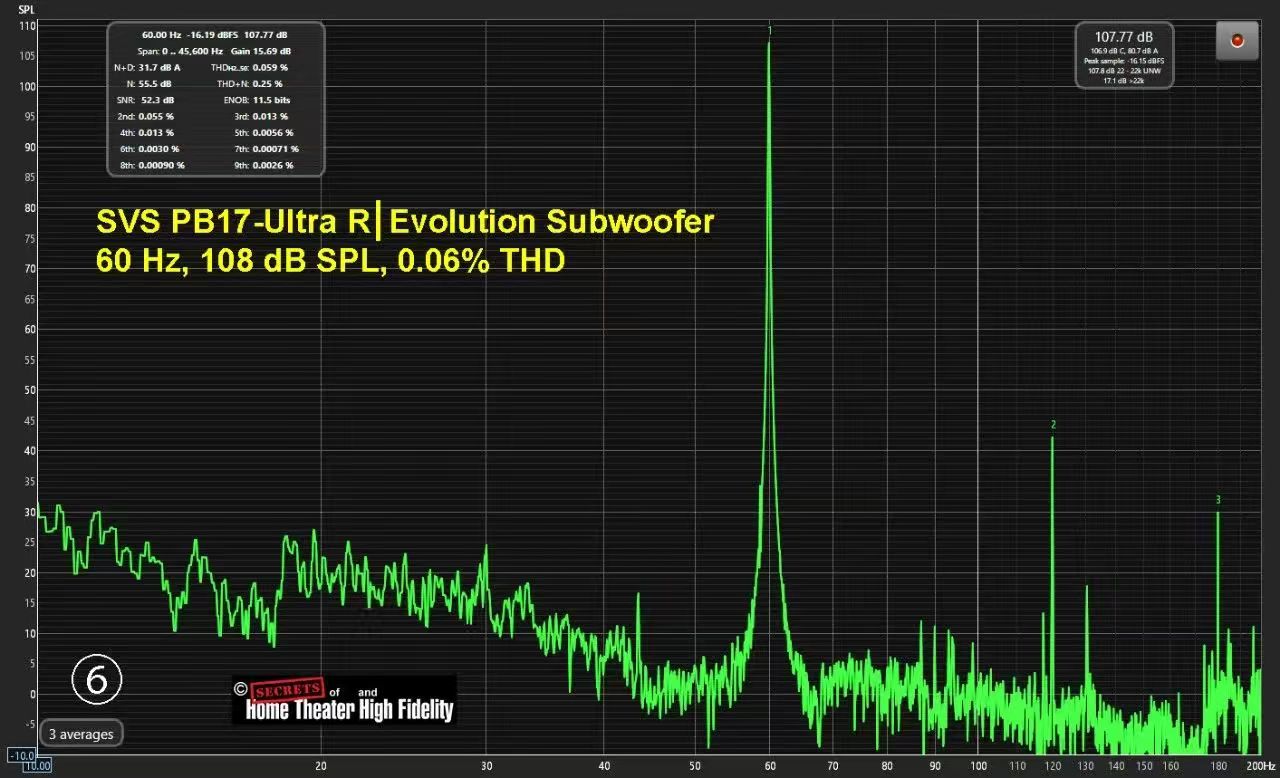1280x778 pixels.
Task: Select harmonic marker 2 near 120 Hz
Action: pyautogui.click(x=1053, y=425)
